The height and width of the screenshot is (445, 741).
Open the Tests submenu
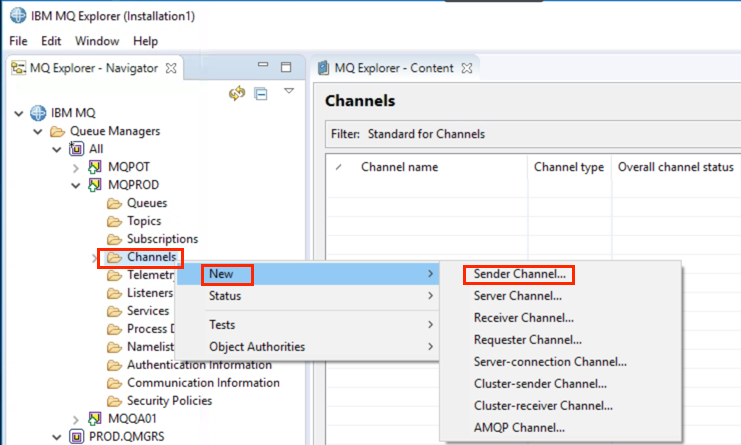point(308,325)
